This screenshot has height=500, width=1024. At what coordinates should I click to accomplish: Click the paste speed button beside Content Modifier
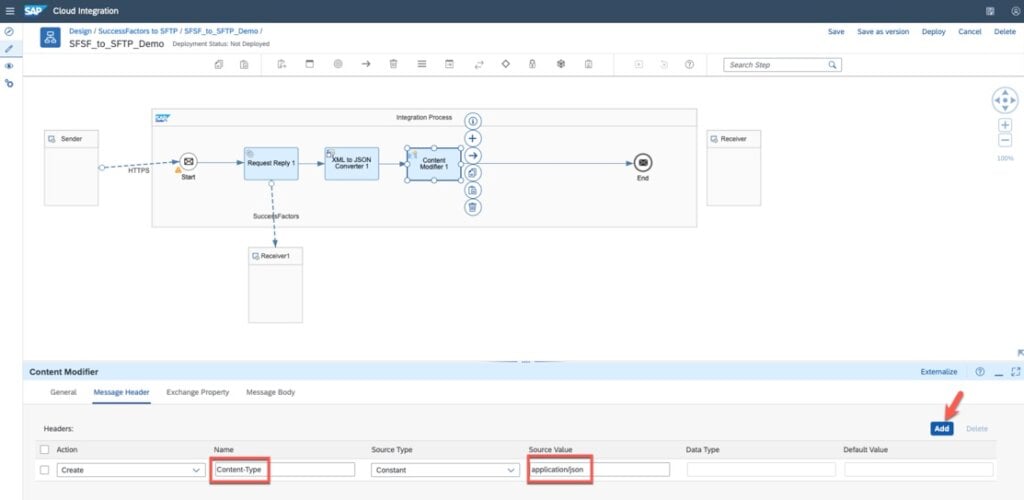click(x=473, y=190)
